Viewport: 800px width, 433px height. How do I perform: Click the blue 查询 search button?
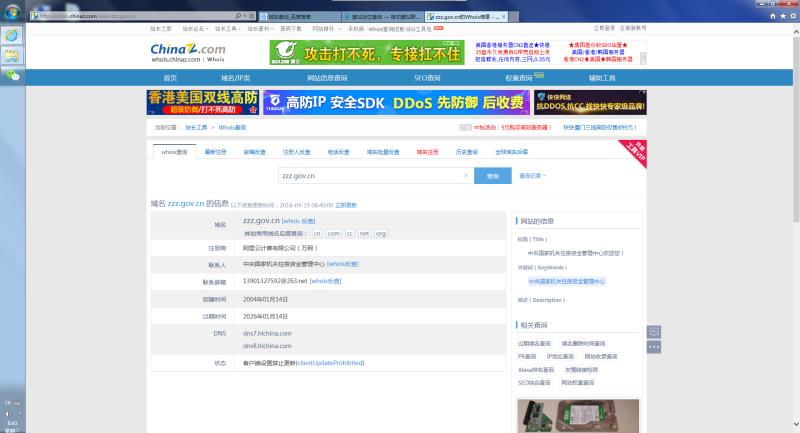click(x=492, y=175)
